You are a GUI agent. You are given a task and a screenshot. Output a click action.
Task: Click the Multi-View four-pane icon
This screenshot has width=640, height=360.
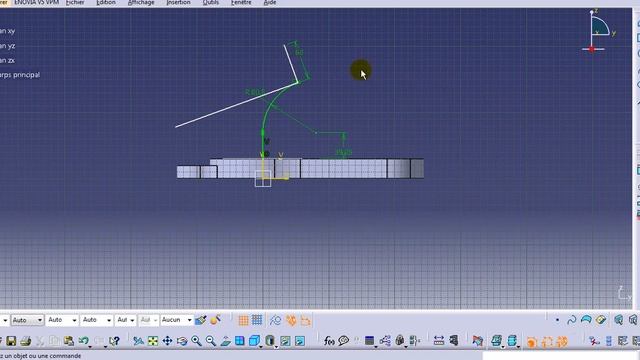tap(240, 341)
